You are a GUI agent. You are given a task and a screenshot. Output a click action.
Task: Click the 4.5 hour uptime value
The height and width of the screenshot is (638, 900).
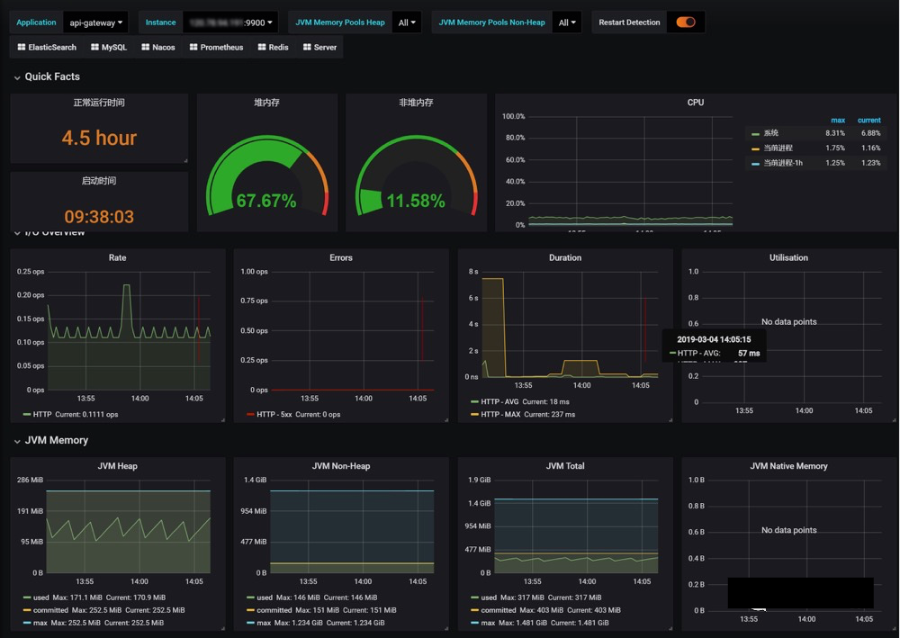[99, 138]
